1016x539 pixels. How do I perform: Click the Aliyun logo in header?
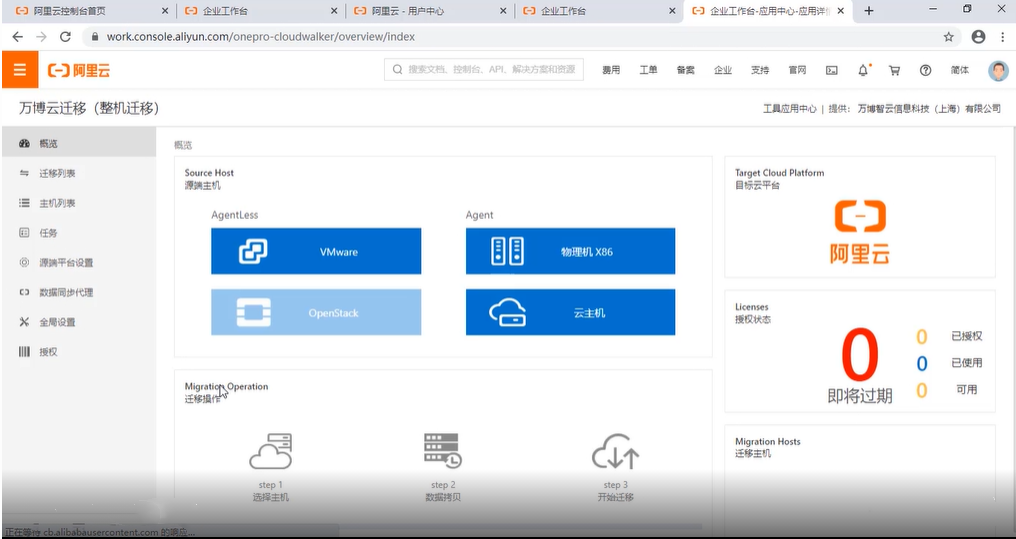(79, 70)
